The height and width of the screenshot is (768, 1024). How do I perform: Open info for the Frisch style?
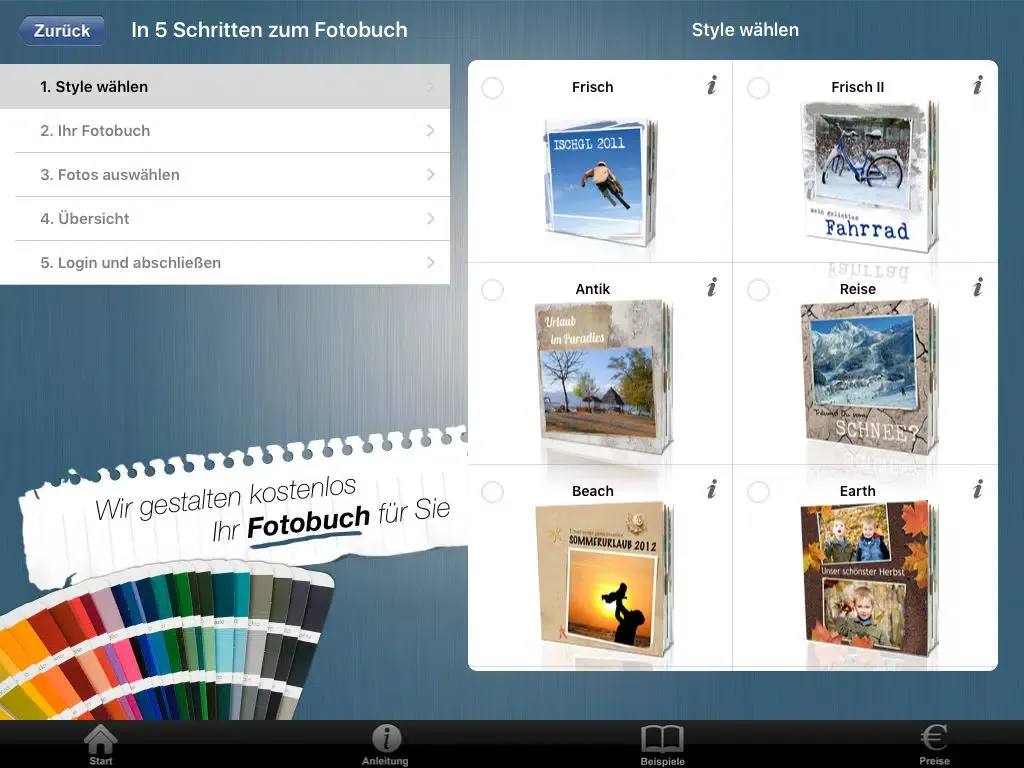point(712,86)
